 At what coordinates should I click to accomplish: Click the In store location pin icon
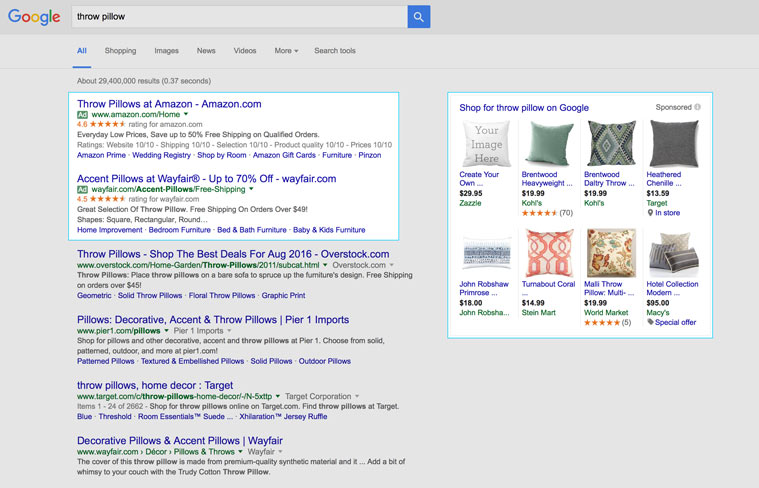(x=650, y=213)
